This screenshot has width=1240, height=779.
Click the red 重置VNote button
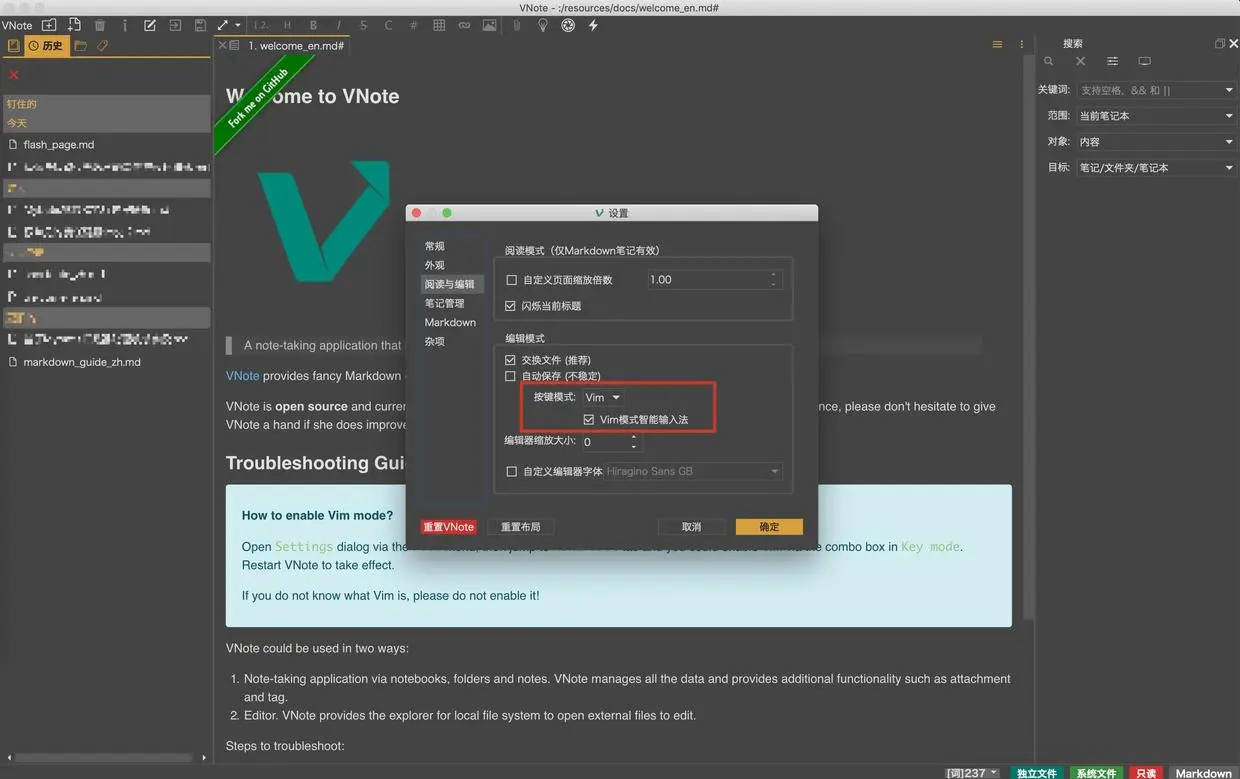point(448,527)
